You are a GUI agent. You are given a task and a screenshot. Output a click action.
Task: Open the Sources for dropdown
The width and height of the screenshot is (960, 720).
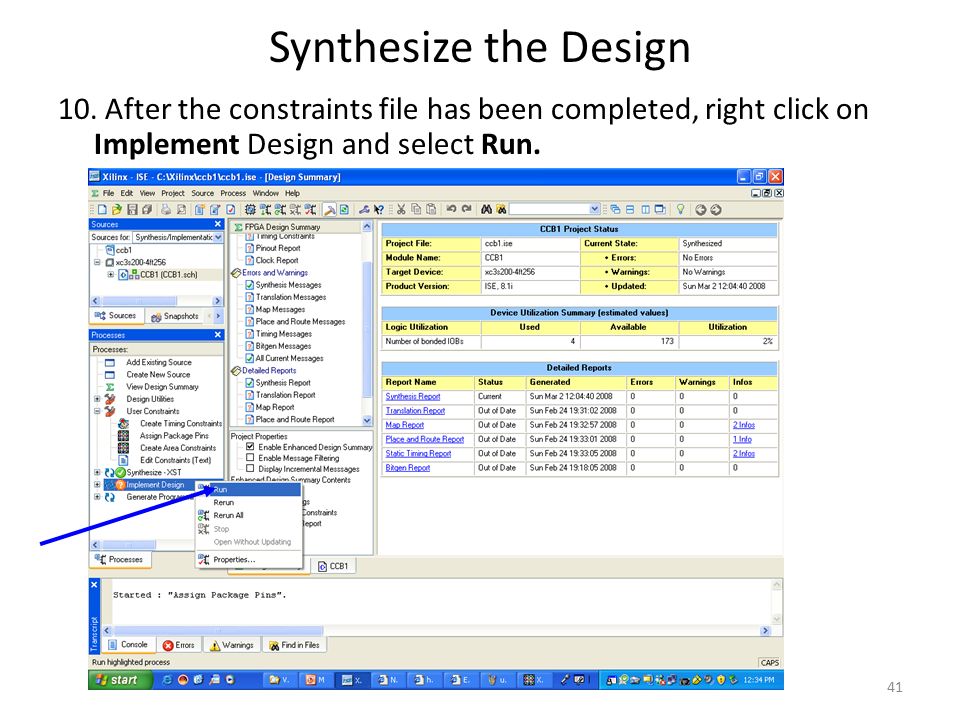218,237
